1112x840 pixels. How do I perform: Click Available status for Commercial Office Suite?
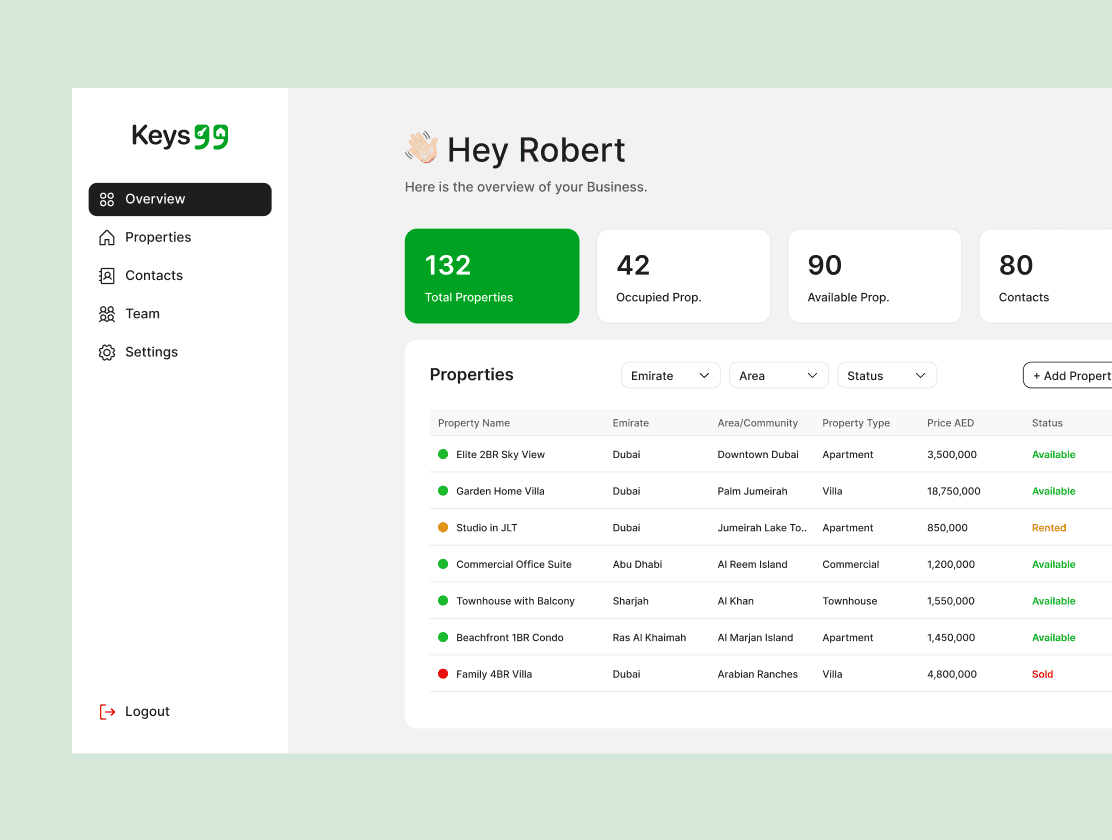[1054, 564]
